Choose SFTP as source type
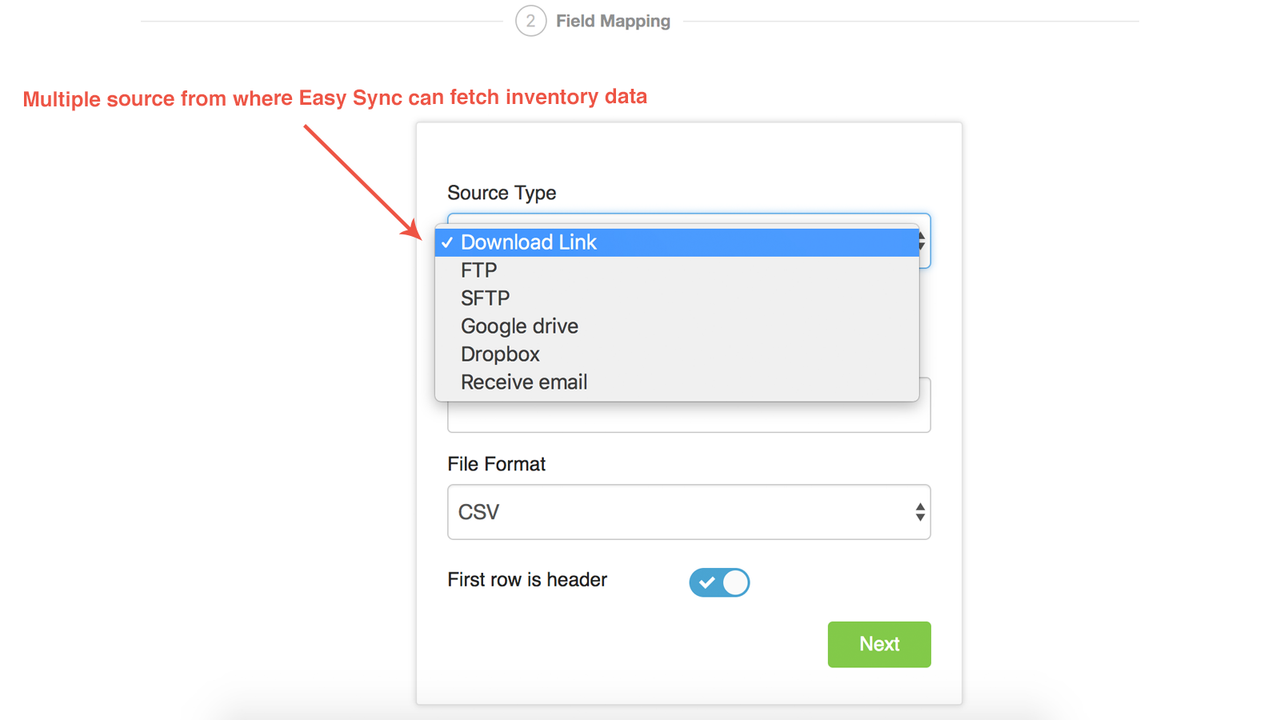This screenshot has height=720, width=1280. coord(677,298)
